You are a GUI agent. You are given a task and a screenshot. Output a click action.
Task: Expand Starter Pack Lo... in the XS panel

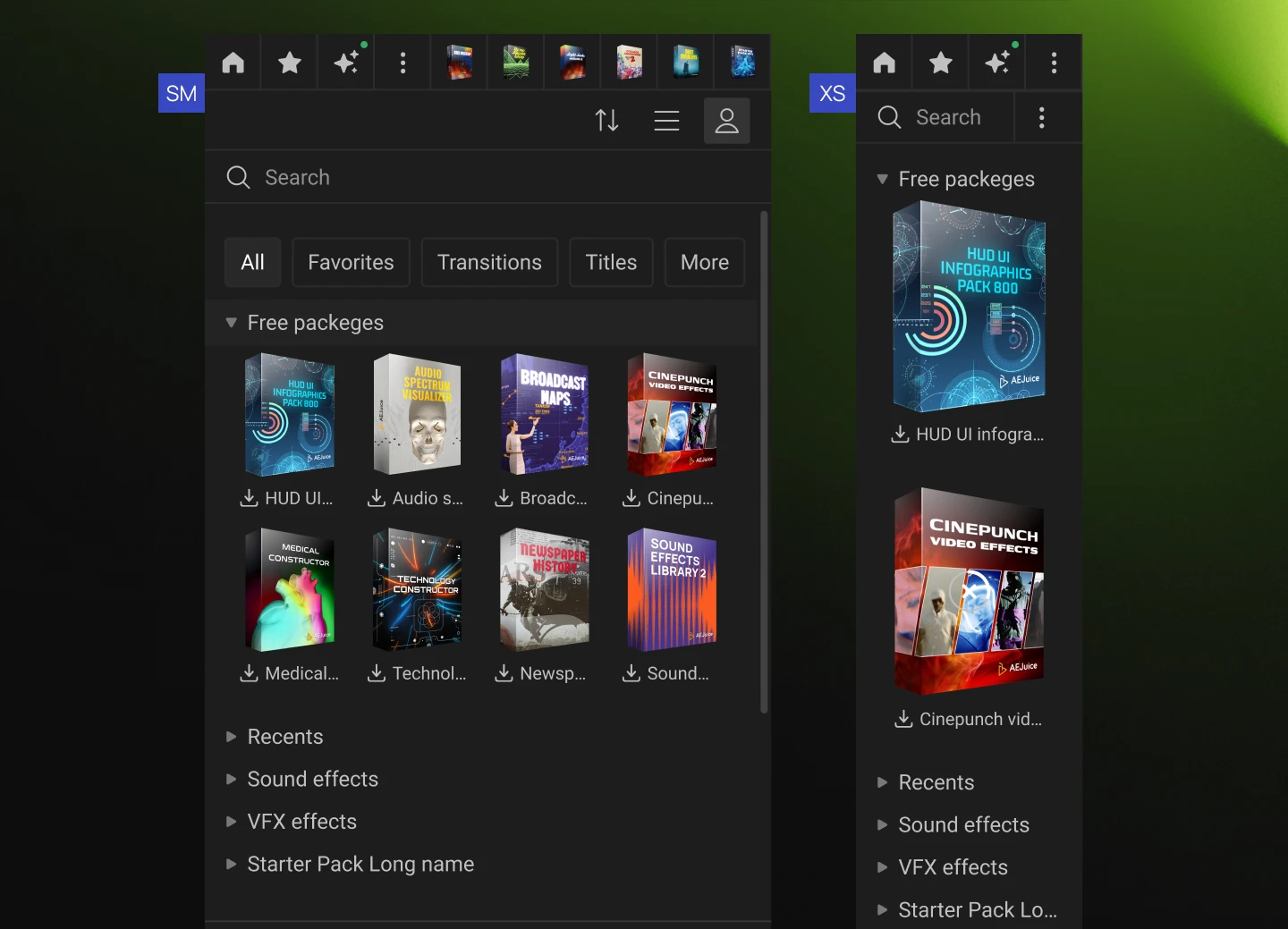(x=883, y=909)
